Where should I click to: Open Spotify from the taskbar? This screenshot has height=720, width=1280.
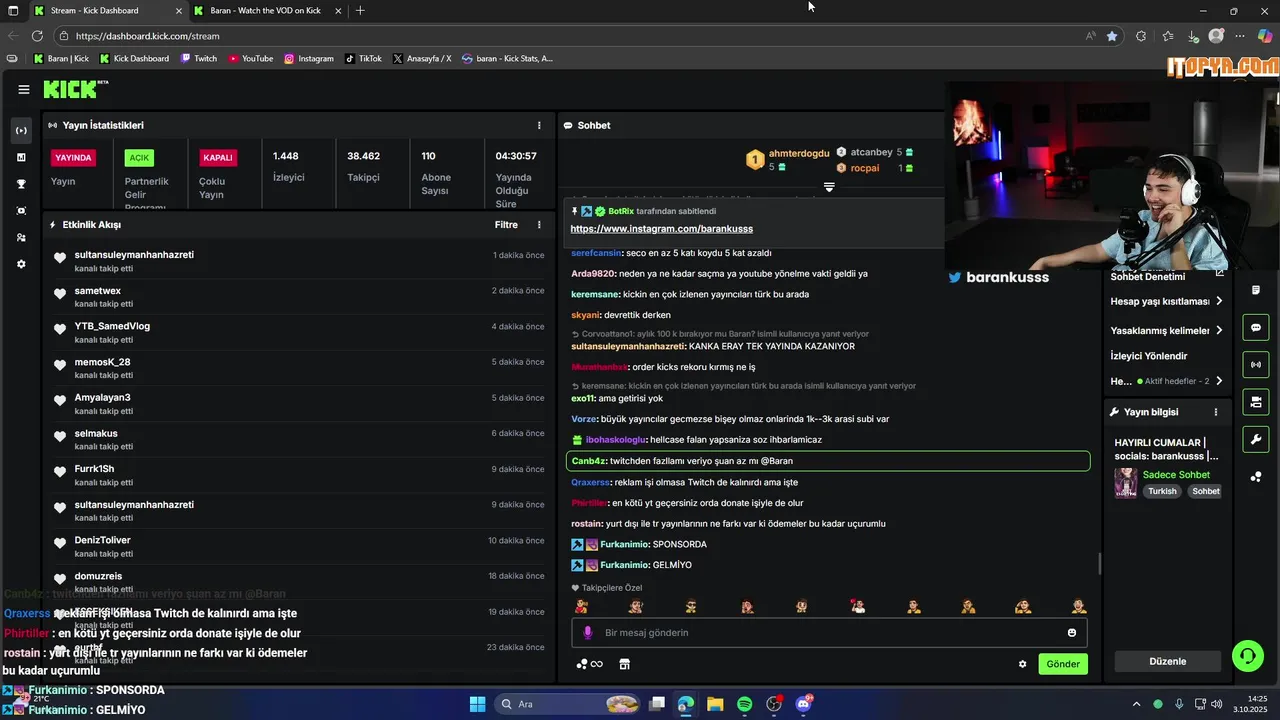744,704
